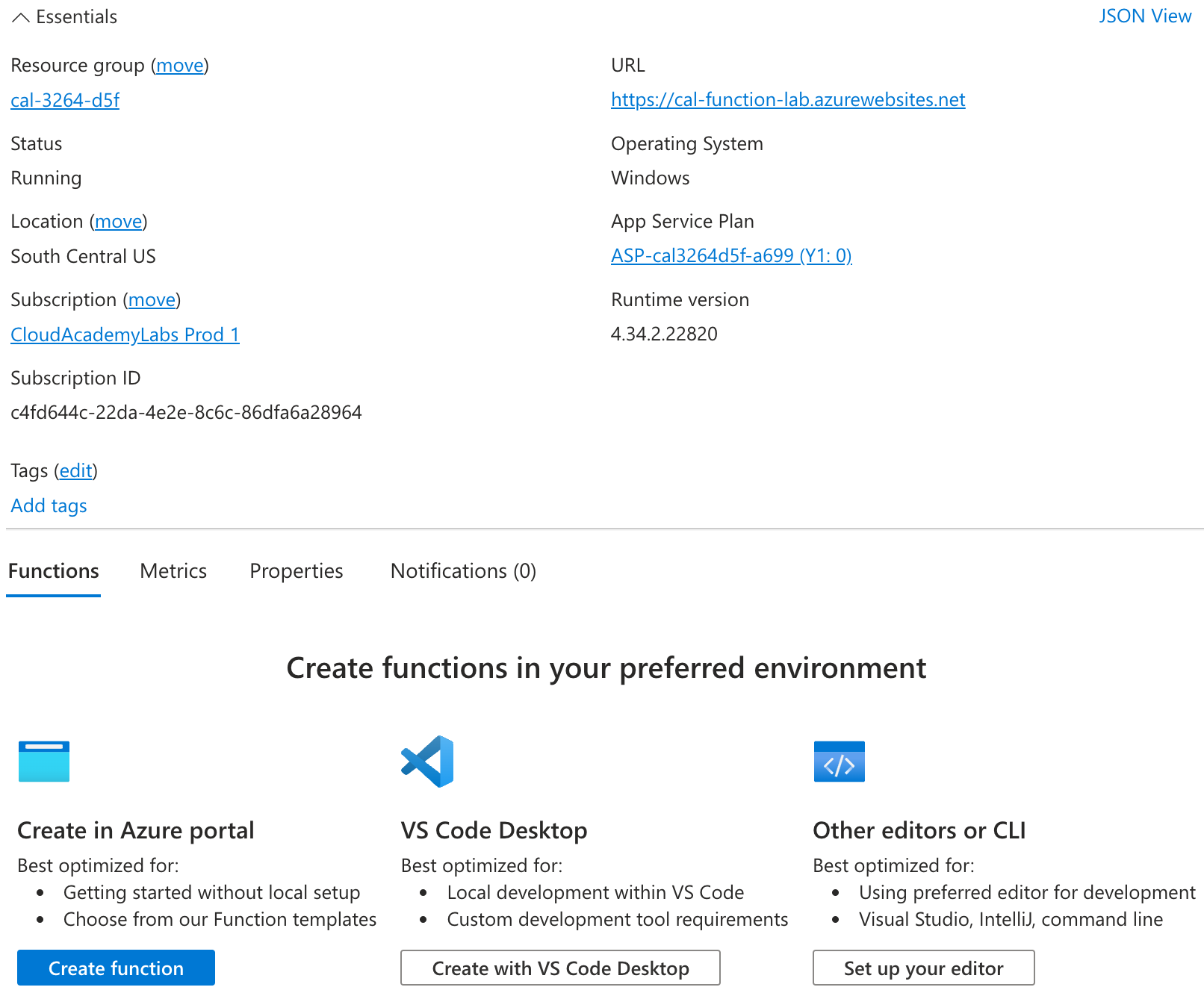Switch to the Metrics tab

[x=173, y=571]
